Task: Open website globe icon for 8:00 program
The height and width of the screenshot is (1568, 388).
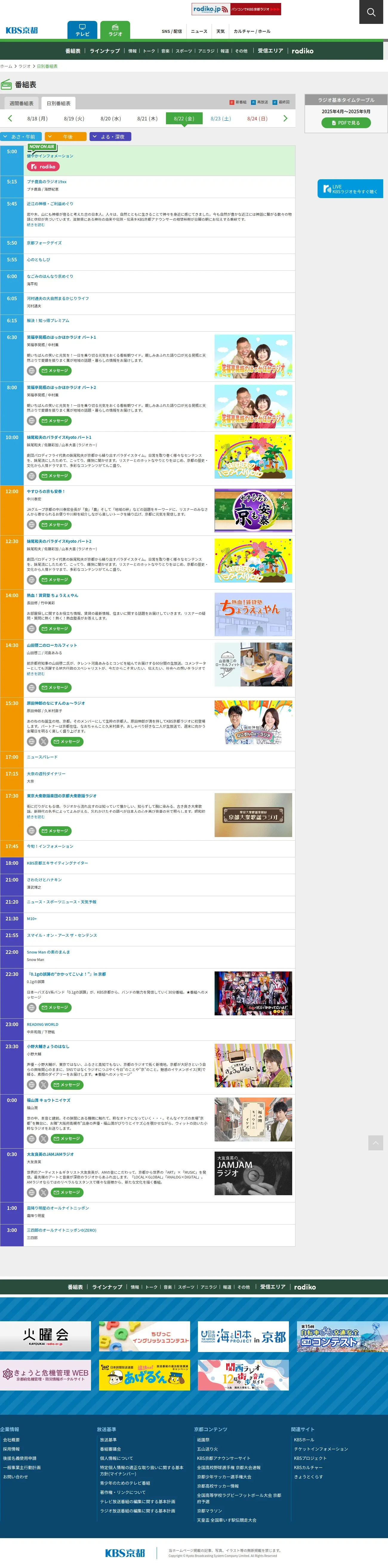Action: coord(32,421)
